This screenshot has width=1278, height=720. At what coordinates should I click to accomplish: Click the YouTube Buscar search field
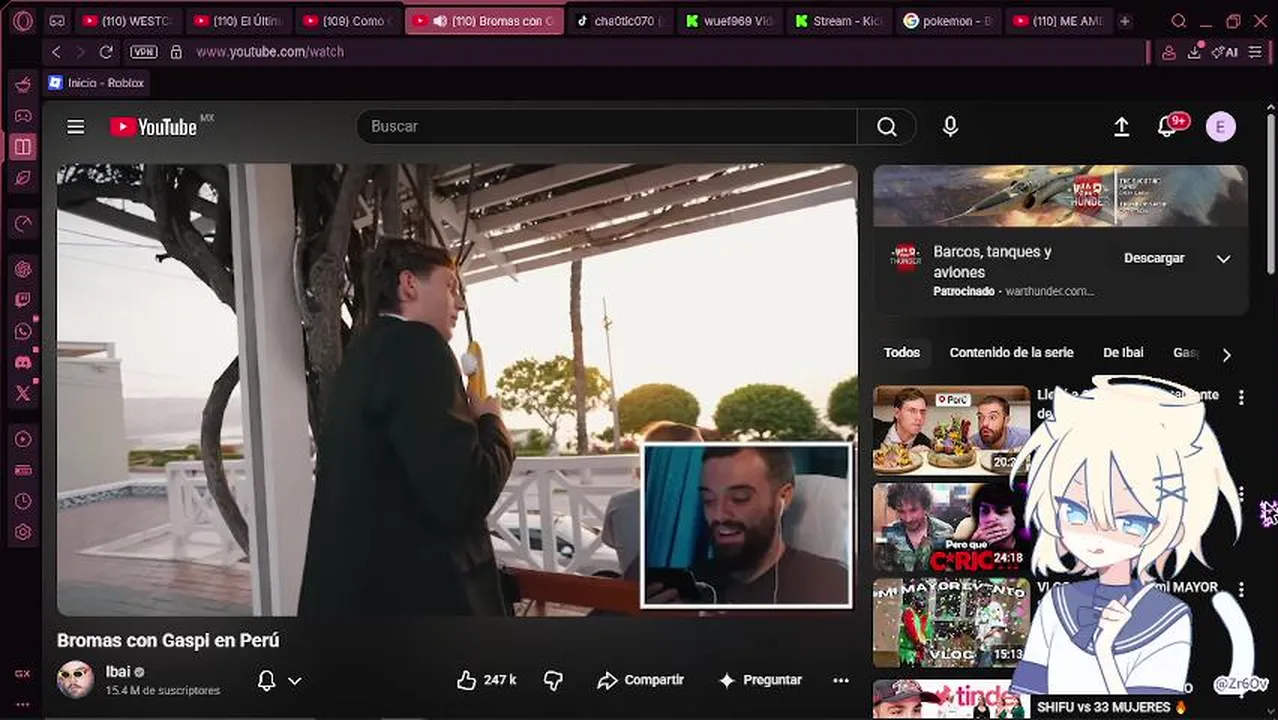607,126
